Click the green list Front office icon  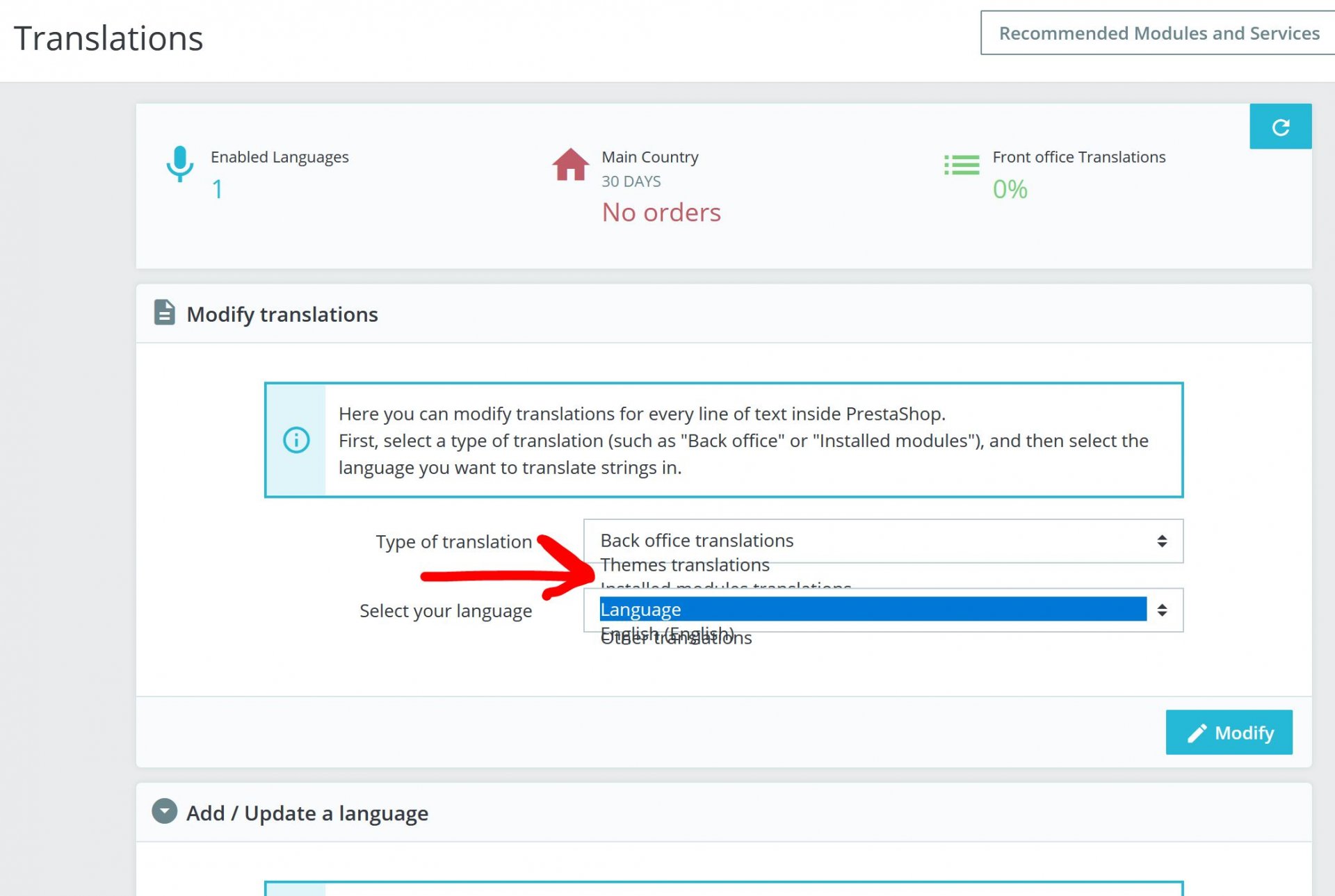coord(962,165)
